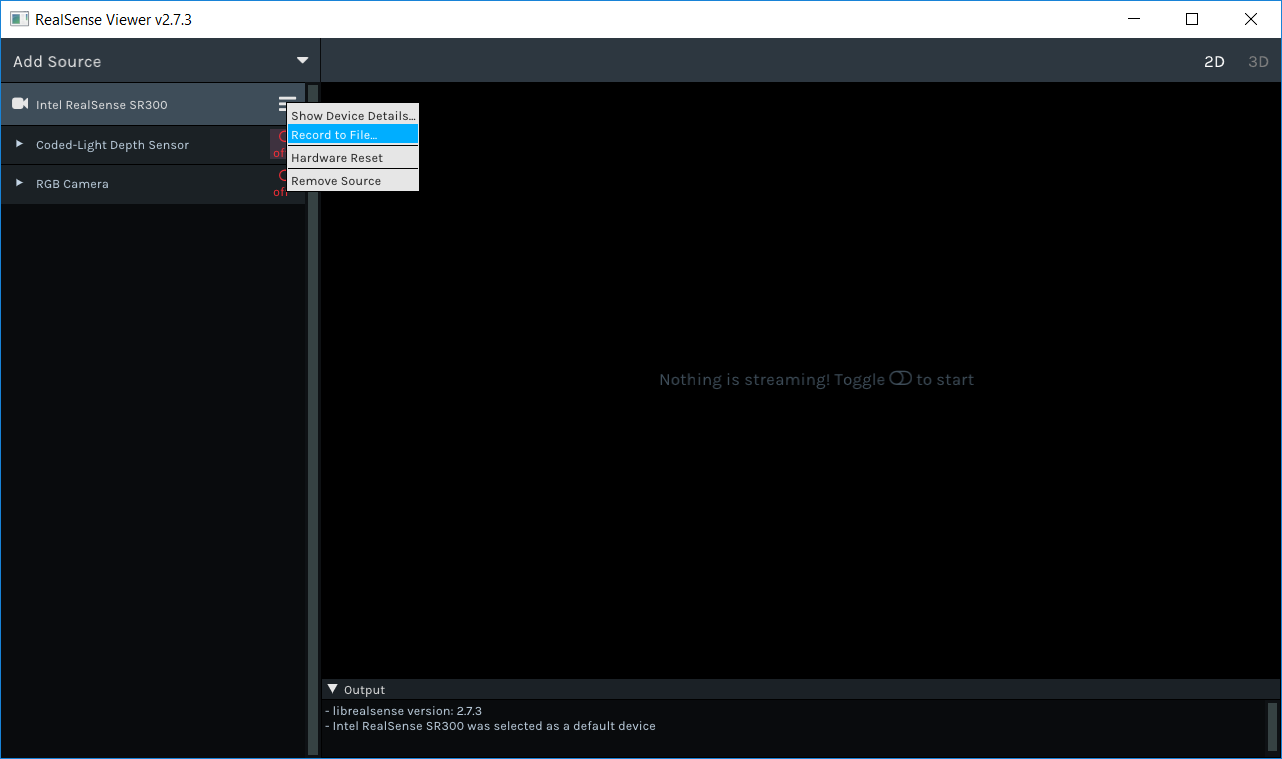This screenshot has width=1282, height=759.
Task: Click the RealSense Viewer app icon in title bar
Action: (x=19, y=19)
